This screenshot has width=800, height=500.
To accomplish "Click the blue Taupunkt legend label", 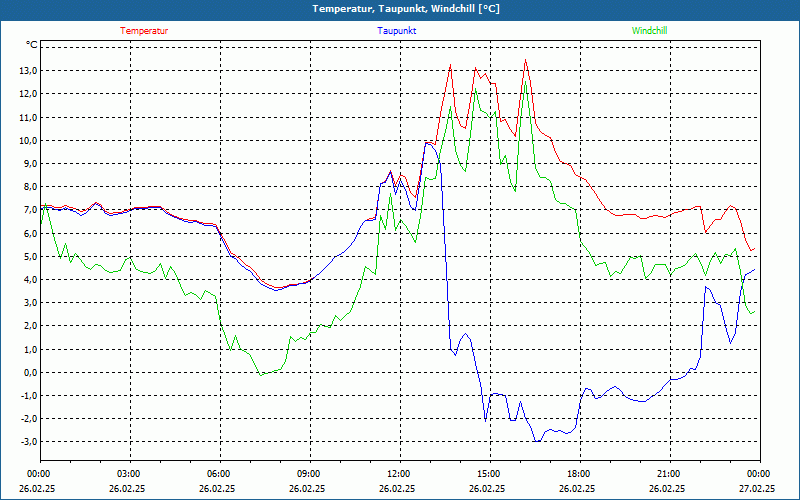I will point(396,31).
